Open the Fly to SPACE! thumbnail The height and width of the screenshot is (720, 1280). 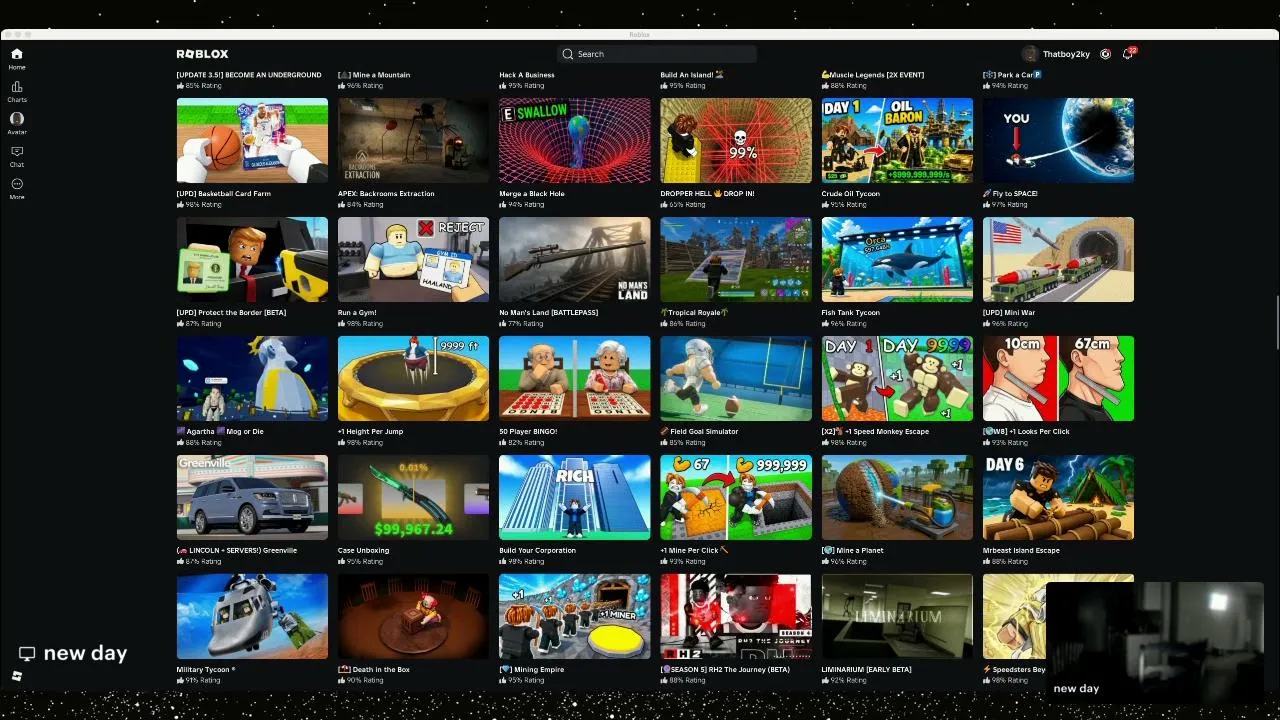coord(1058,140)
